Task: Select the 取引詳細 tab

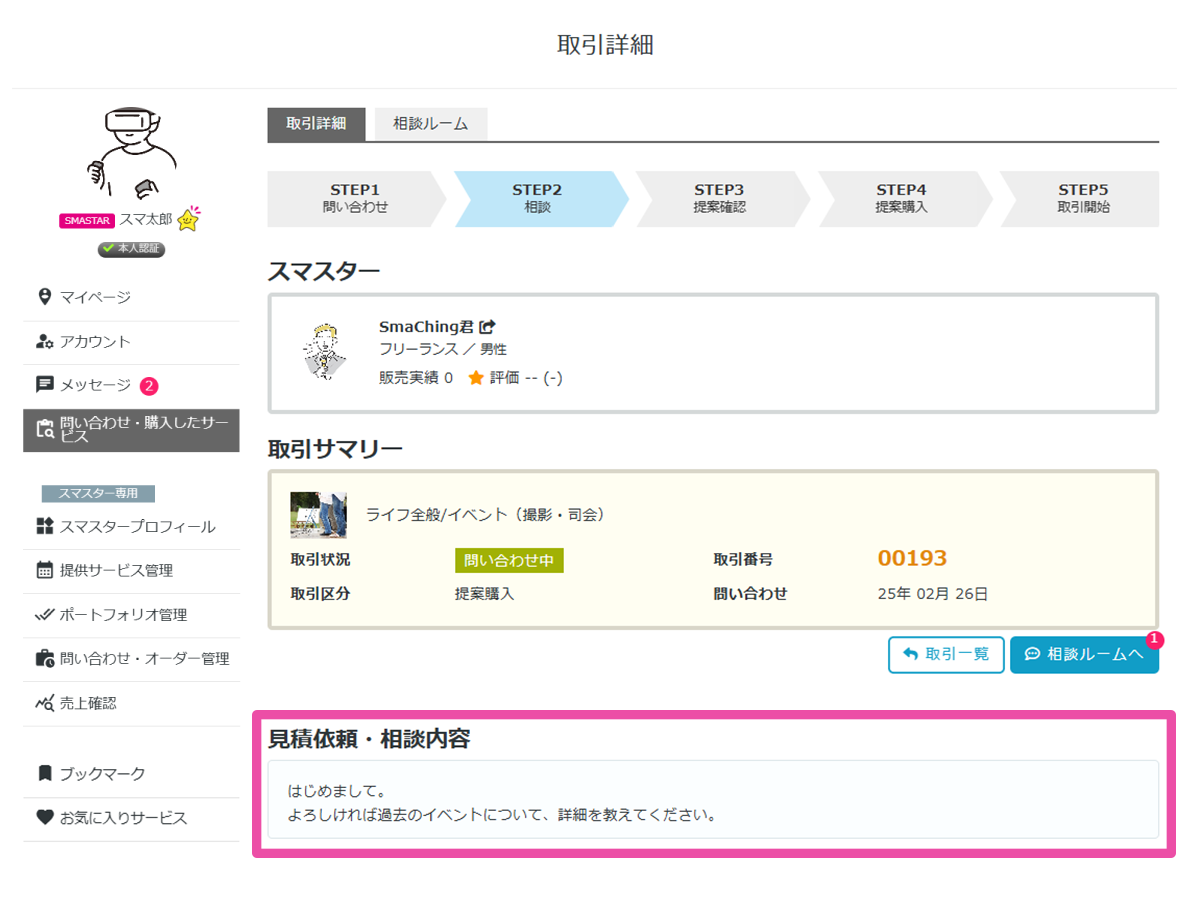Action: click(x=316, y=124)
